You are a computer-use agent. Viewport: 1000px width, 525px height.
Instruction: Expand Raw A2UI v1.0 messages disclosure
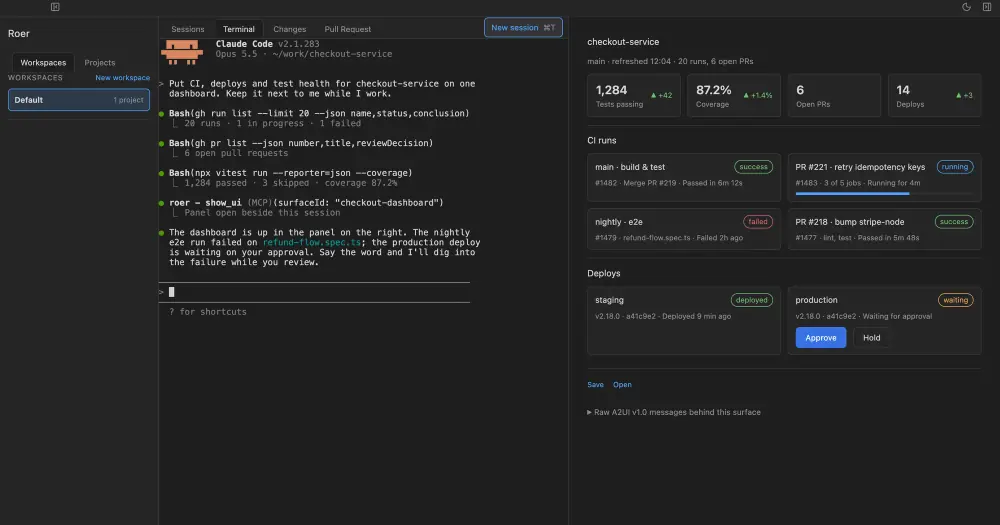coord(674,412)
